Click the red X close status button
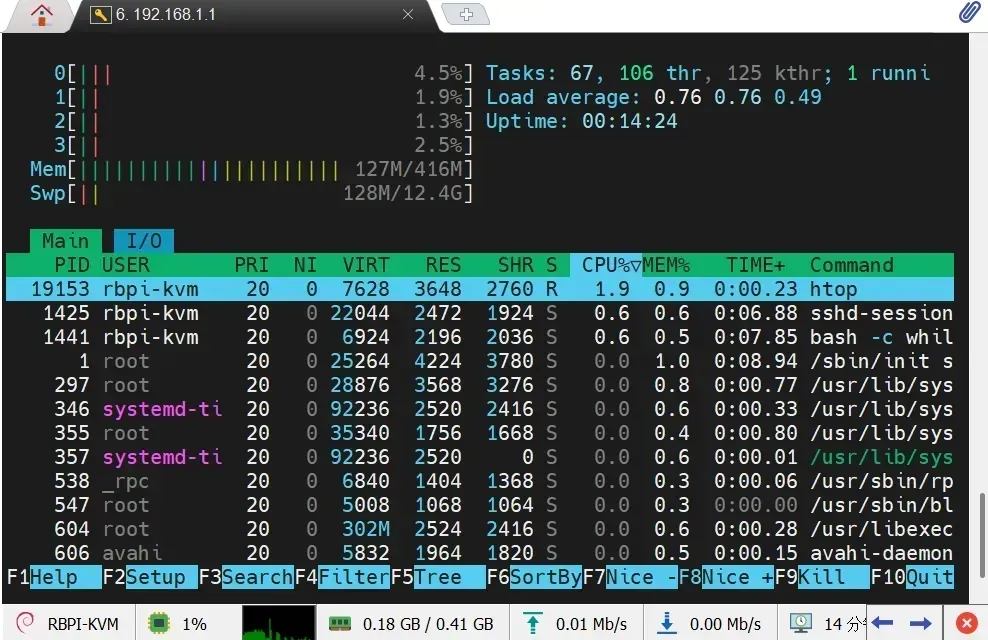The width and height of the screenshot is (988, 640). [x=967, y=623]
